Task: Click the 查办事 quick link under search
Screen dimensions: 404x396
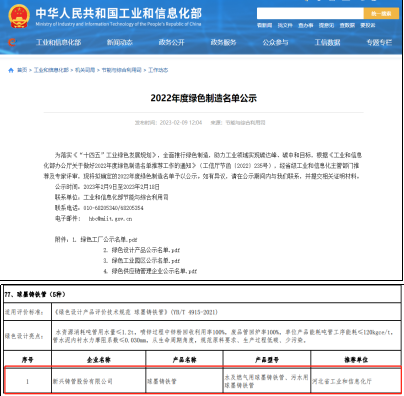Action: tap(306, 25)
